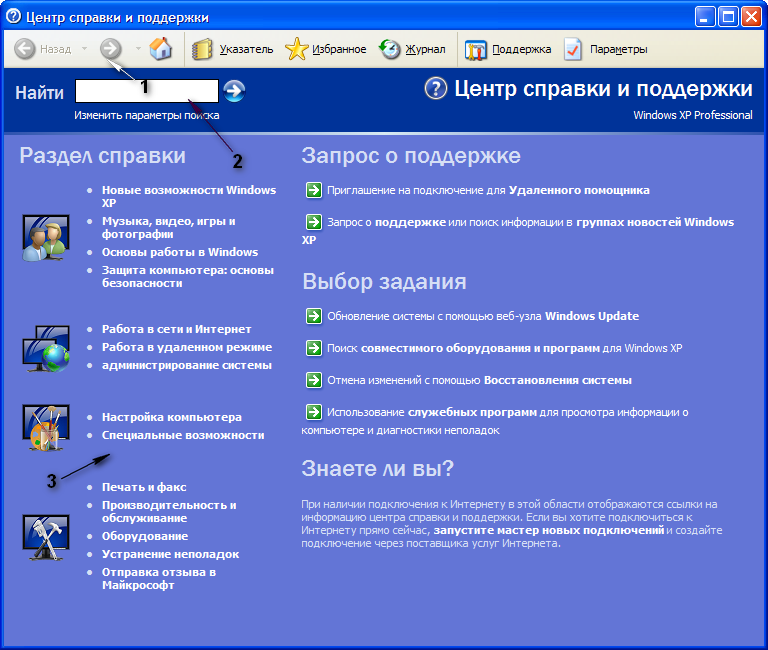Click green arrow beside Windows Update

pos(314,316)
